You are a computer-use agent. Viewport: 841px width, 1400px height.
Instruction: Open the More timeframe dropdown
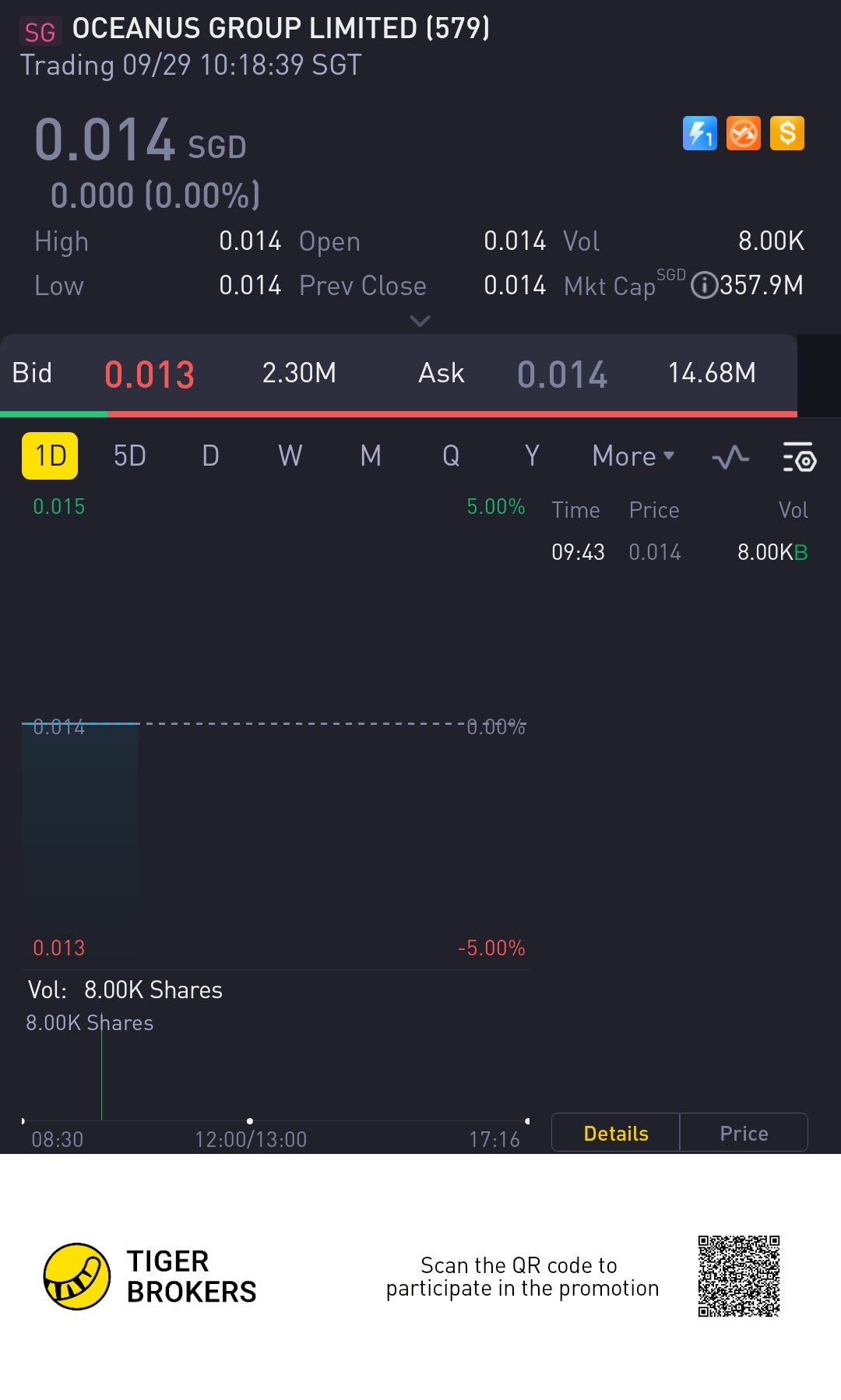[632, 456]
